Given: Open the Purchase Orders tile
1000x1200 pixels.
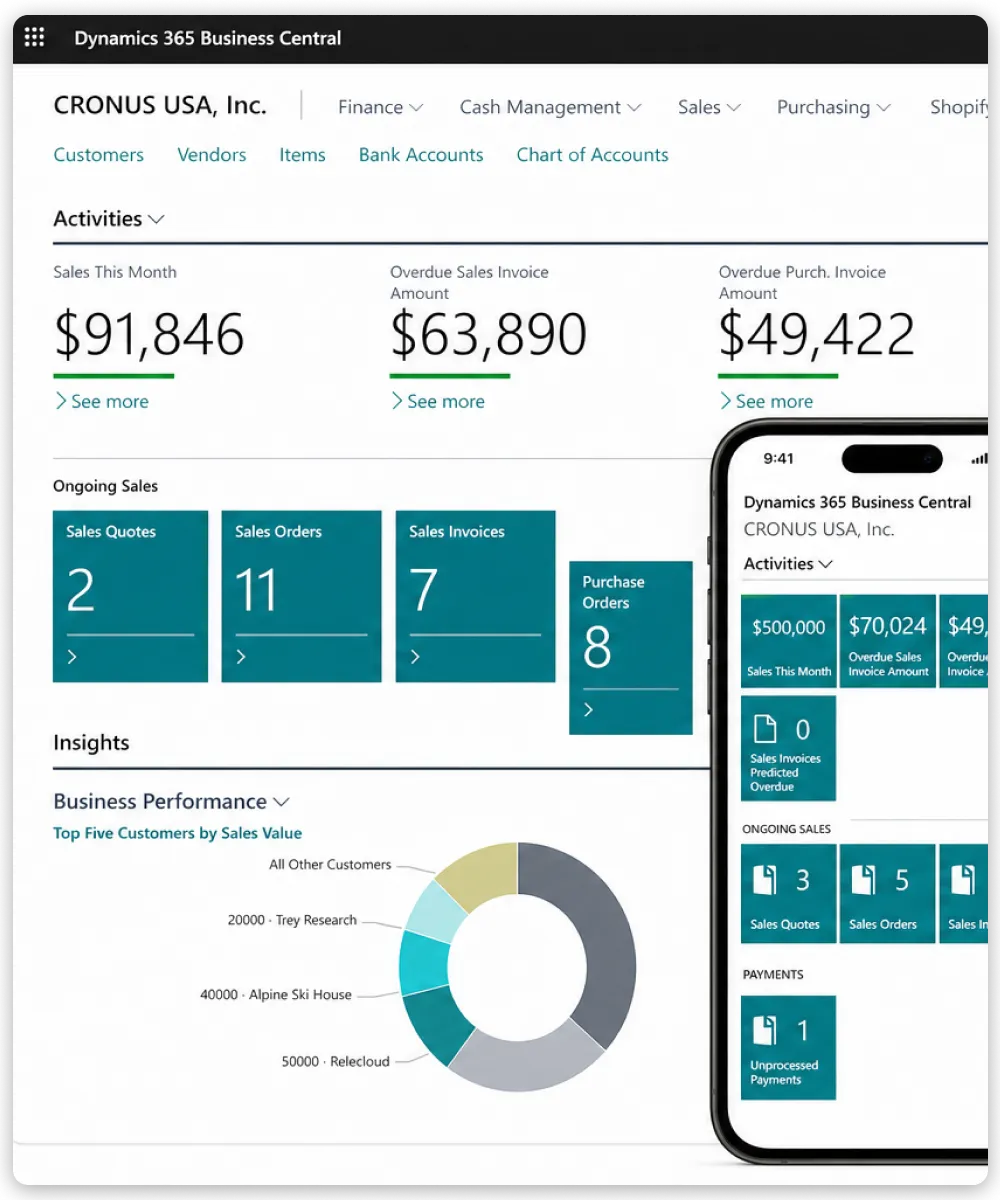Looking at the screenshot, I should pyautogui.click(x=631, y=648).
